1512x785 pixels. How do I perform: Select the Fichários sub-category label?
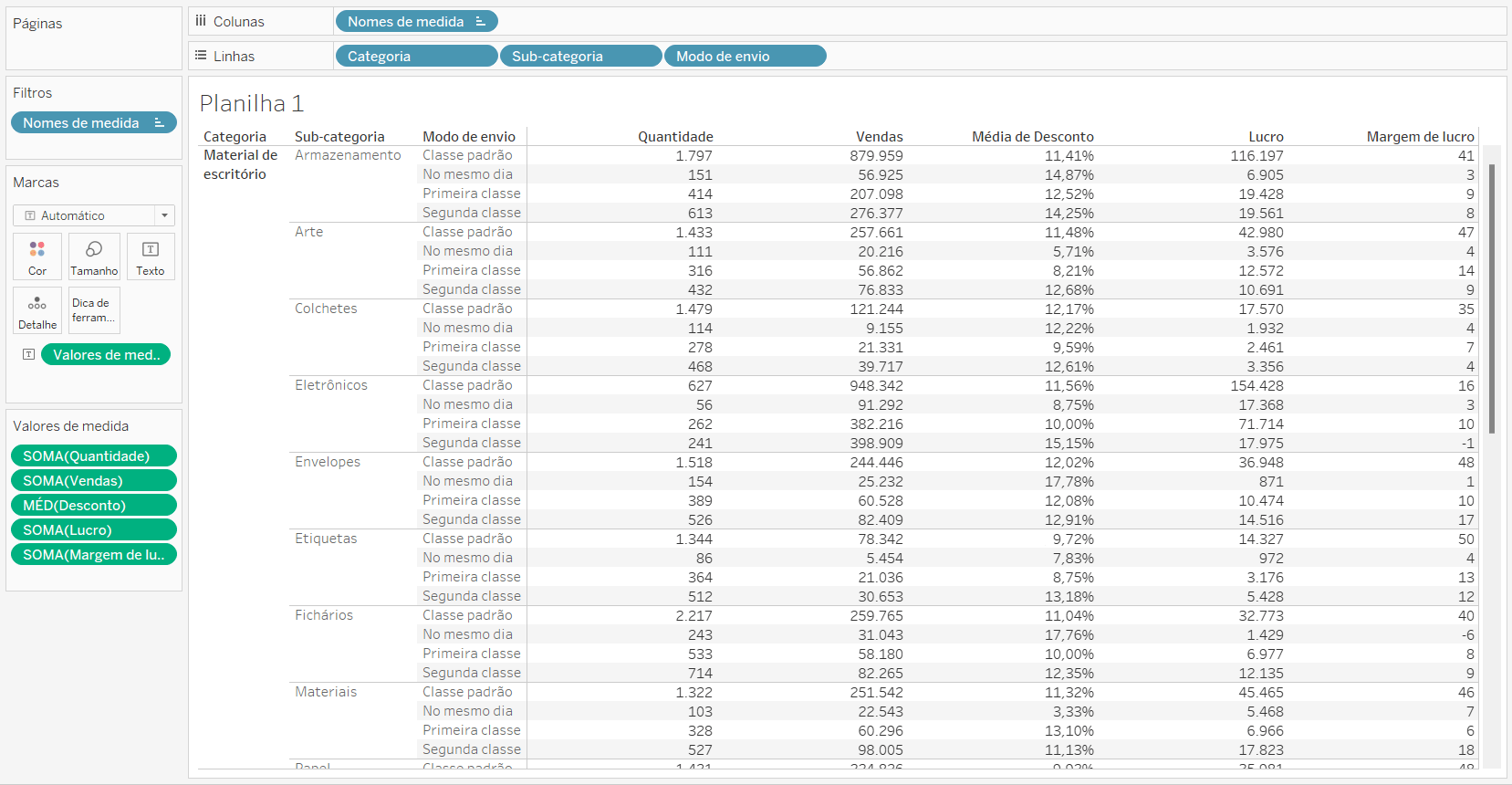click(324, 615)
